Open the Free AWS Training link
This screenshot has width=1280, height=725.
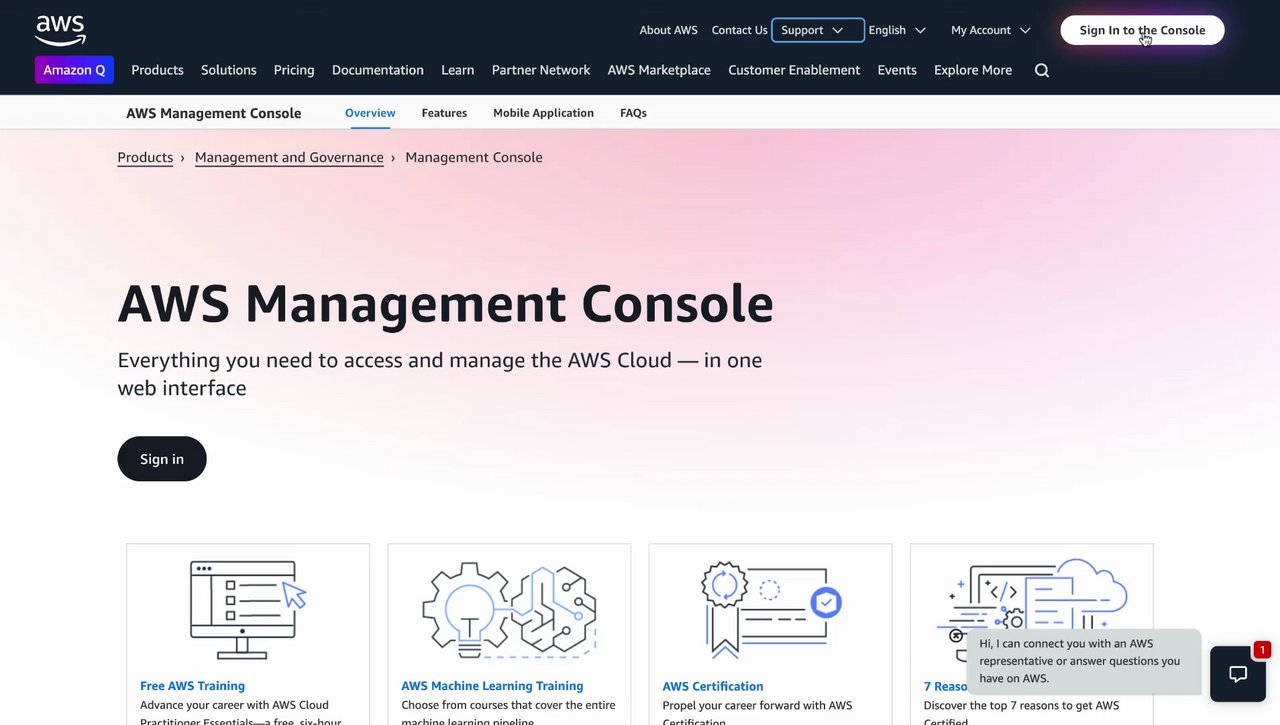pyautogui.click(x=193, y=686)
